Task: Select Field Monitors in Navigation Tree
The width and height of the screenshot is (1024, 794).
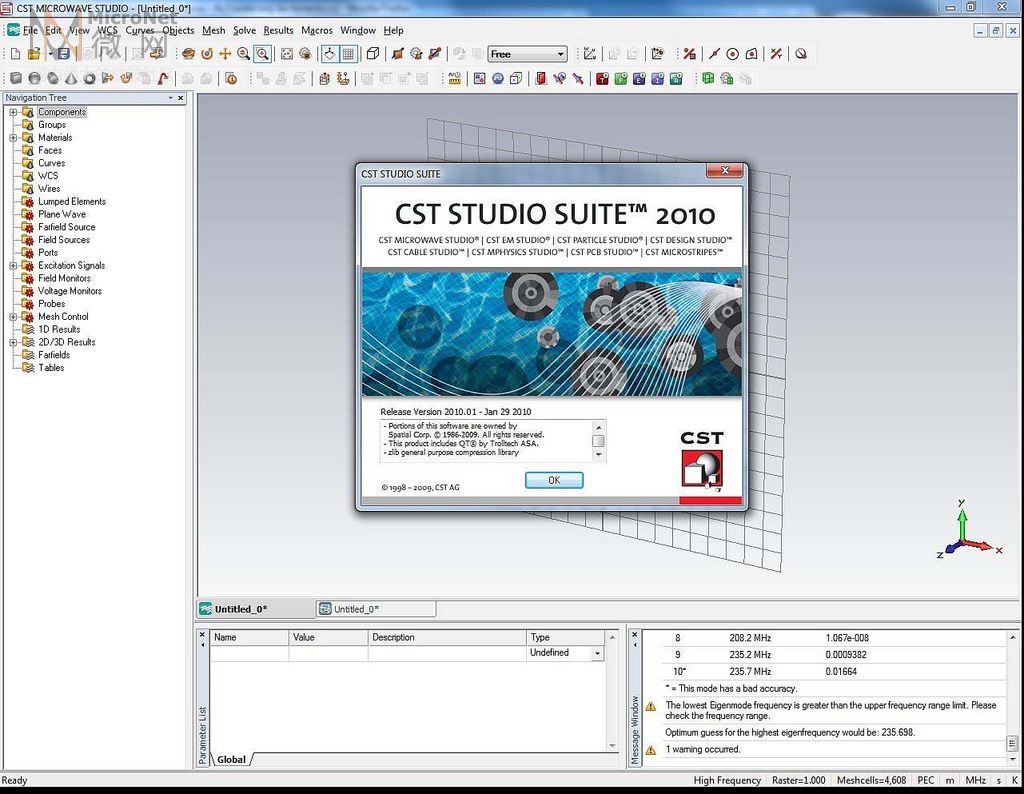Action: click(64, 278)
